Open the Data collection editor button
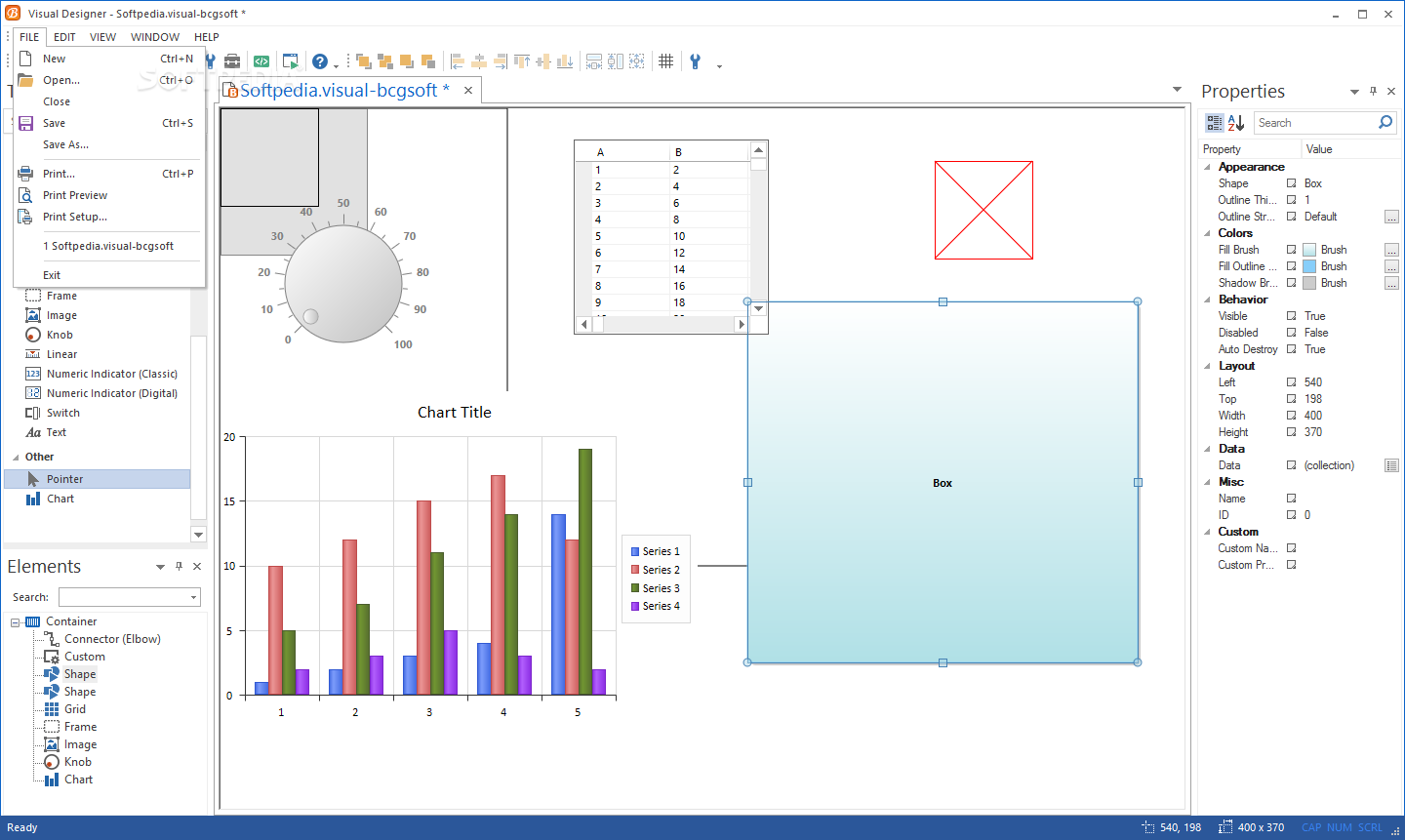 coord(1391,465)
